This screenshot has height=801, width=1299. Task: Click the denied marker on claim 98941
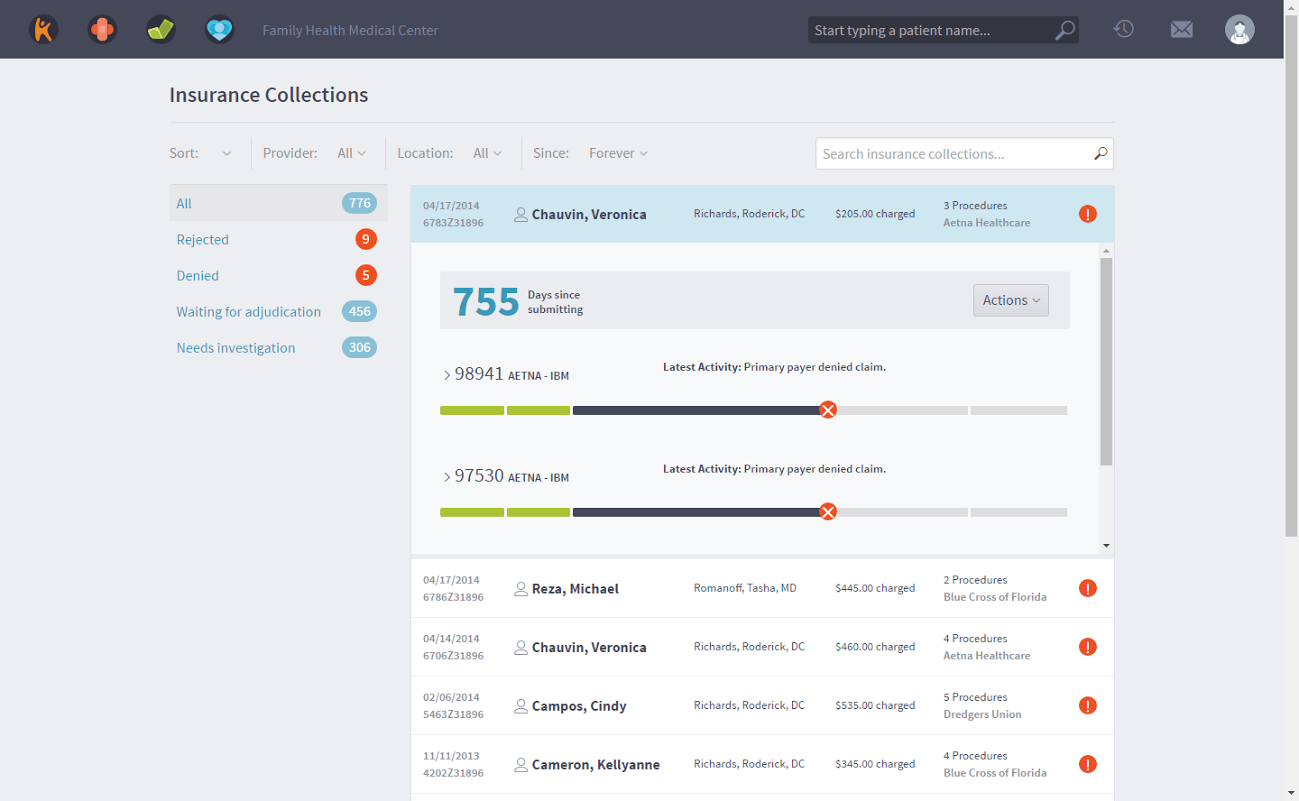(828, 410)
